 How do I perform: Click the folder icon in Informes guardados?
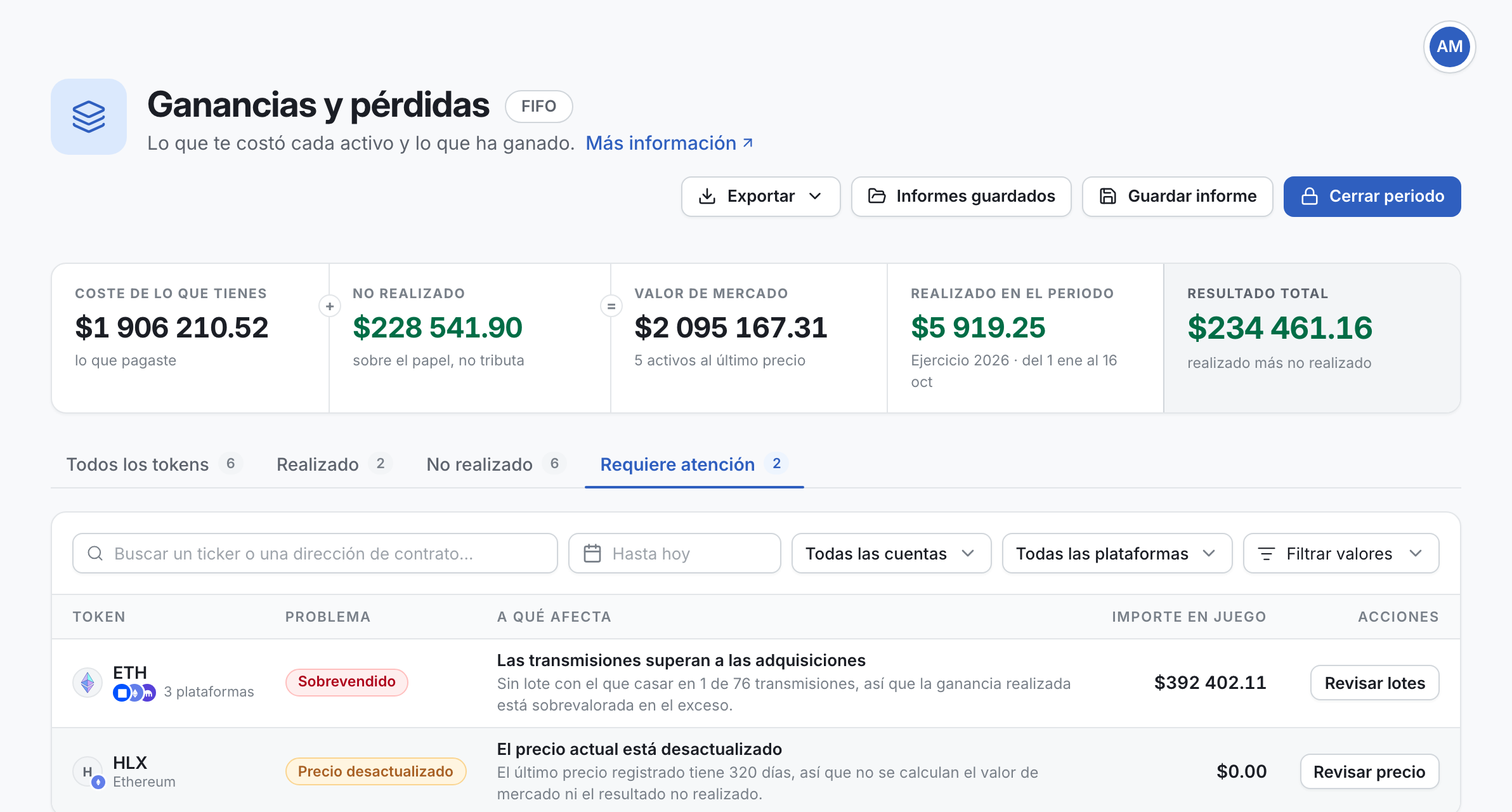877,196
